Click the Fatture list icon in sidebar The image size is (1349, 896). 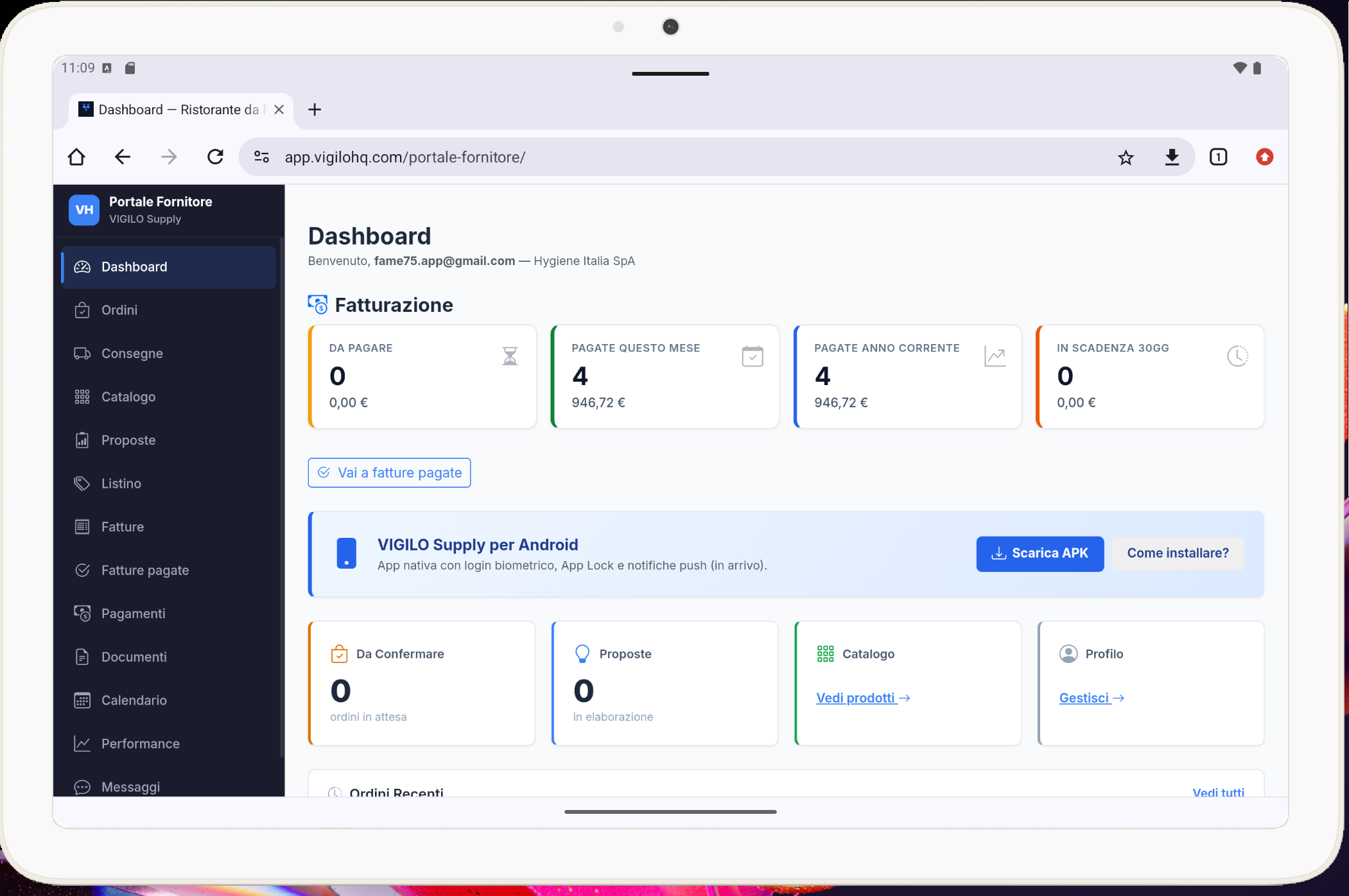82,527
